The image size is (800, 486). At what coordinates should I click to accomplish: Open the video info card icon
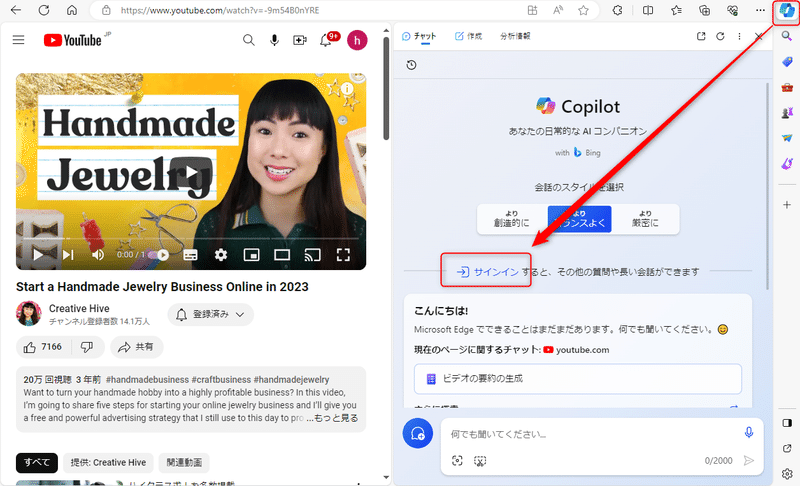[x=347, y=88]
